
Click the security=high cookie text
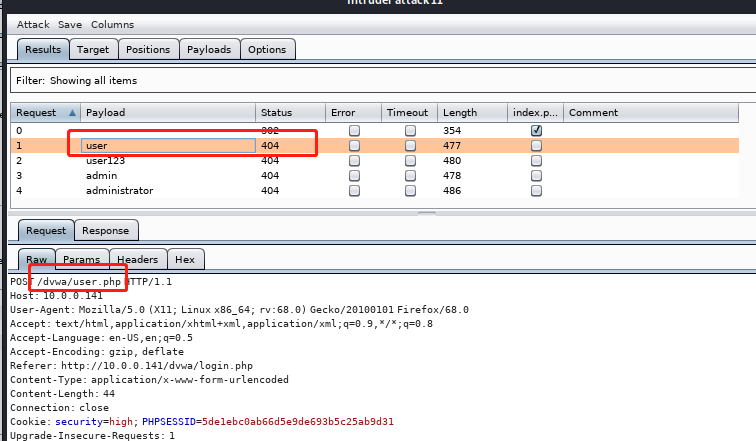click(x=94, y=422)
